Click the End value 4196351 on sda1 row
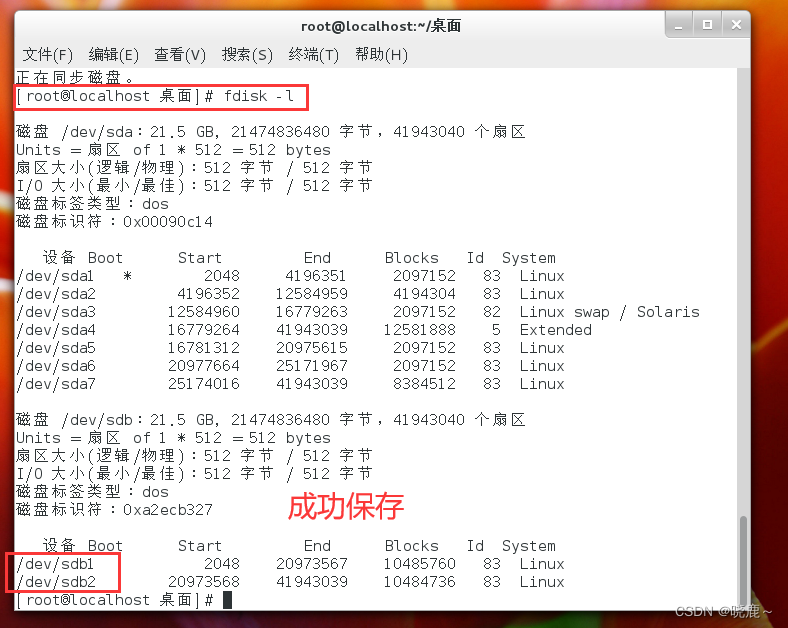Image resolution: width=788 pixels, height=628 pixels. tap(316, 276)
